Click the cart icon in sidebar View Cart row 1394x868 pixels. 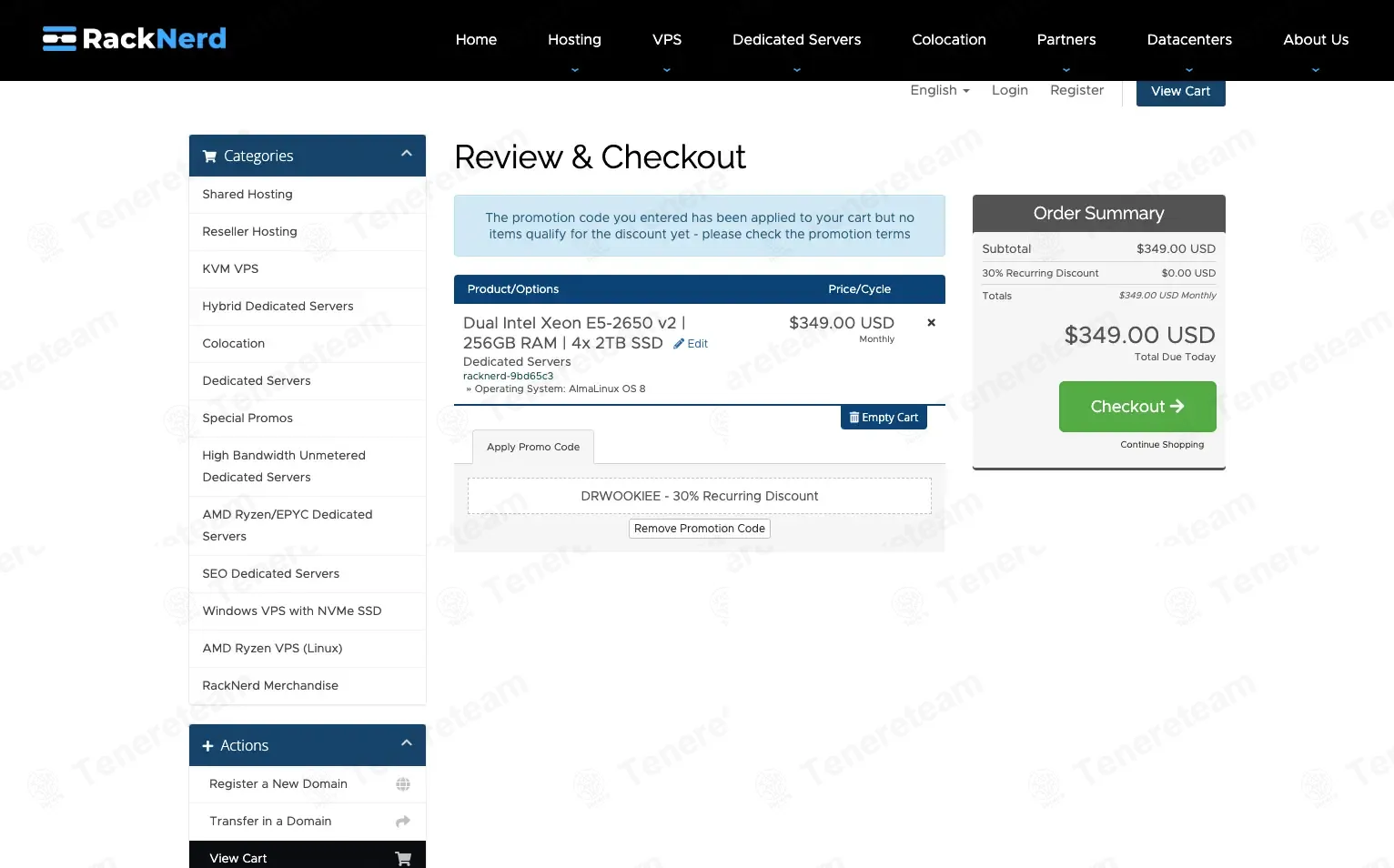(403, 859)
